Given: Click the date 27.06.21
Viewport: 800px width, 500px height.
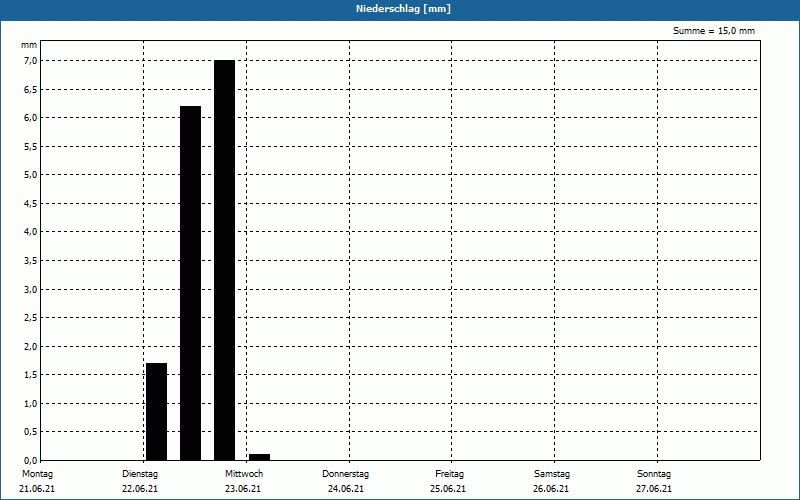Looking at the screenshot, I should 654,489.
